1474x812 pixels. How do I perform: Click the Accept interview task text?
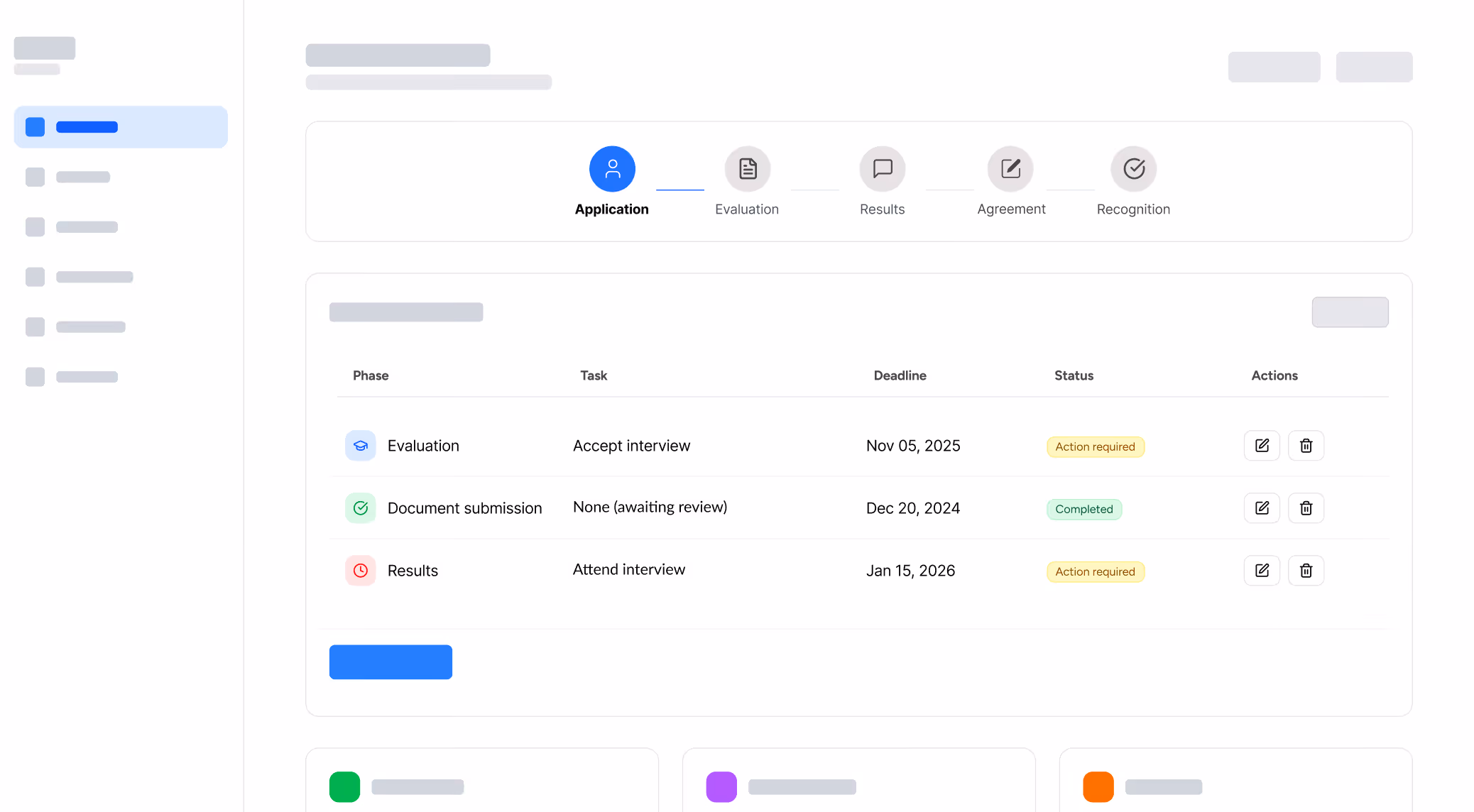[x=631, y=446]
